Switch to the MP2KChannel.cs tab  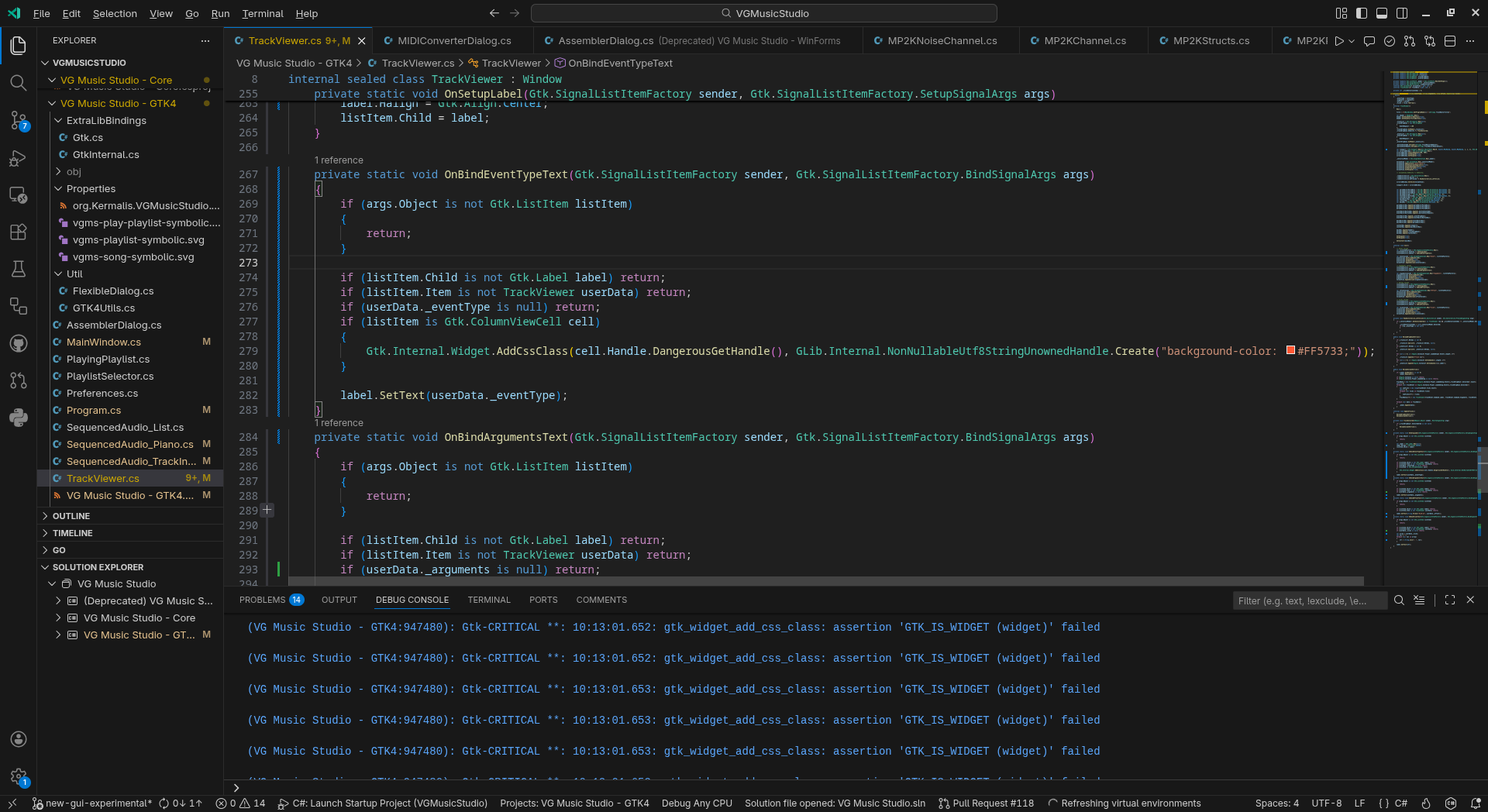point(1084,41)
